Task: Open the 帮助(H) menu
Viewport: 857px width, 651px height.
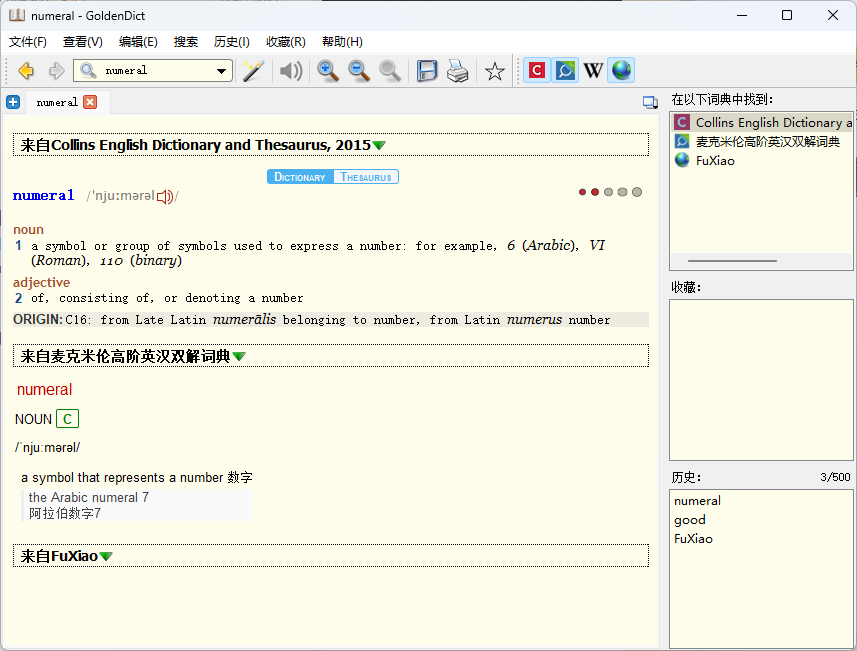Action: (x=342, y=42)
